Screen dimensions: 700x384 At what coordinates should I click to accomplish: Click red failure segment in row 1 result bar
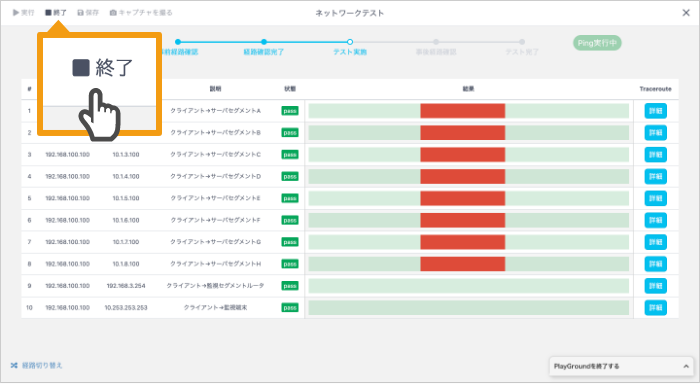click(x=462, y=111)
